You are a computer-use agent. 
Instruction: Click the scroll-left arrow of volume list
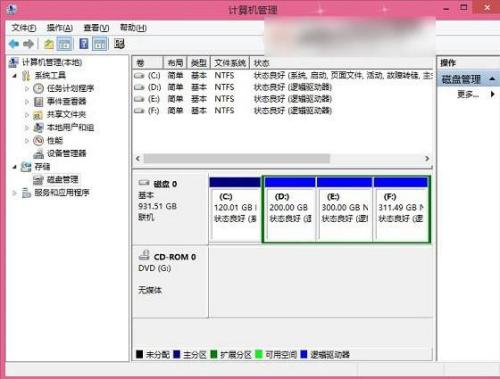[138, 158]
